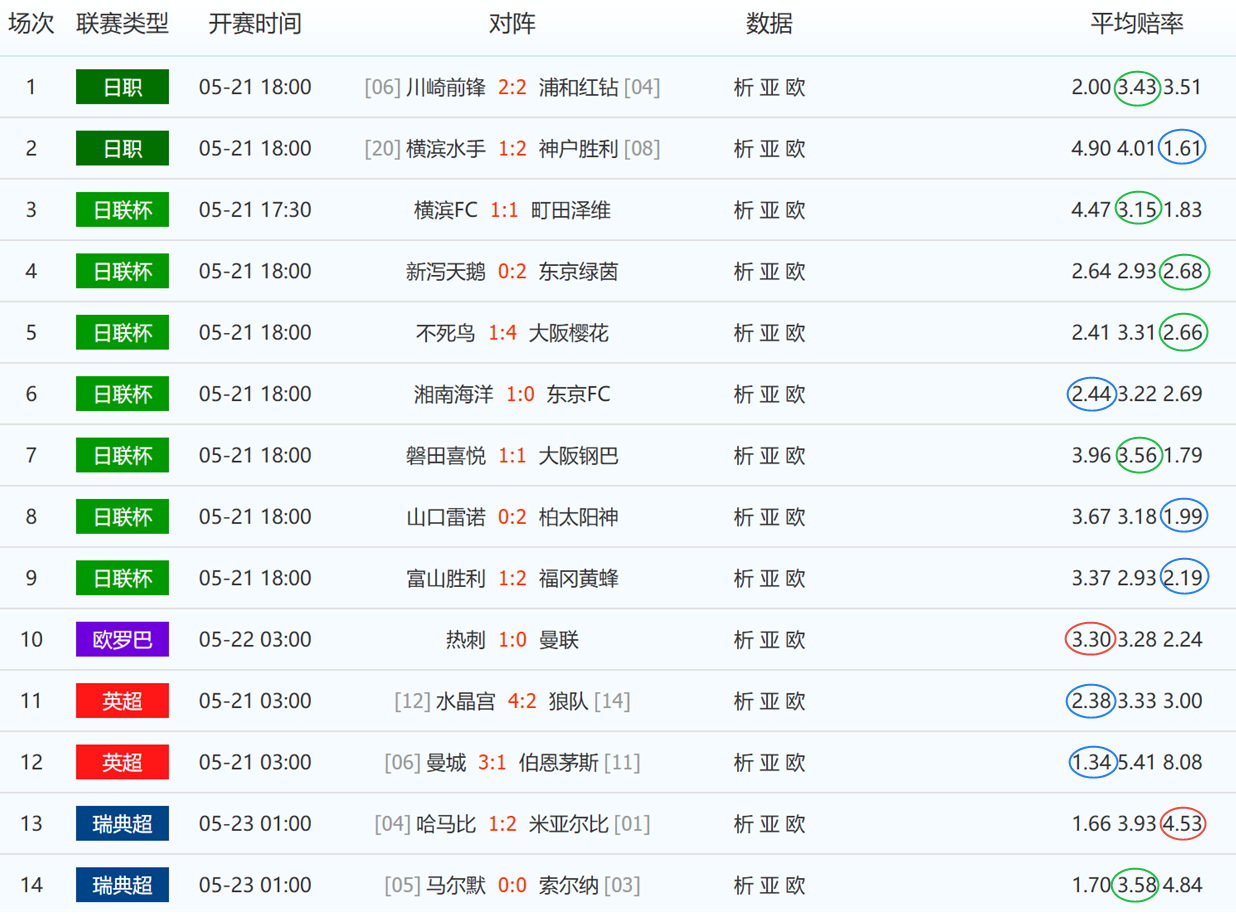Select team name 川崎前锋

(x=446, y=88)
